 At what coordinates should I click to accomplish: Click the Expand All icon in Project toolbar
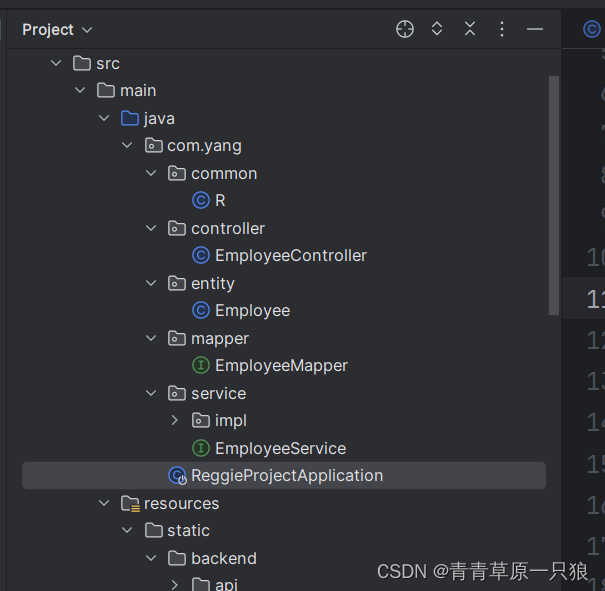point(437,29)
